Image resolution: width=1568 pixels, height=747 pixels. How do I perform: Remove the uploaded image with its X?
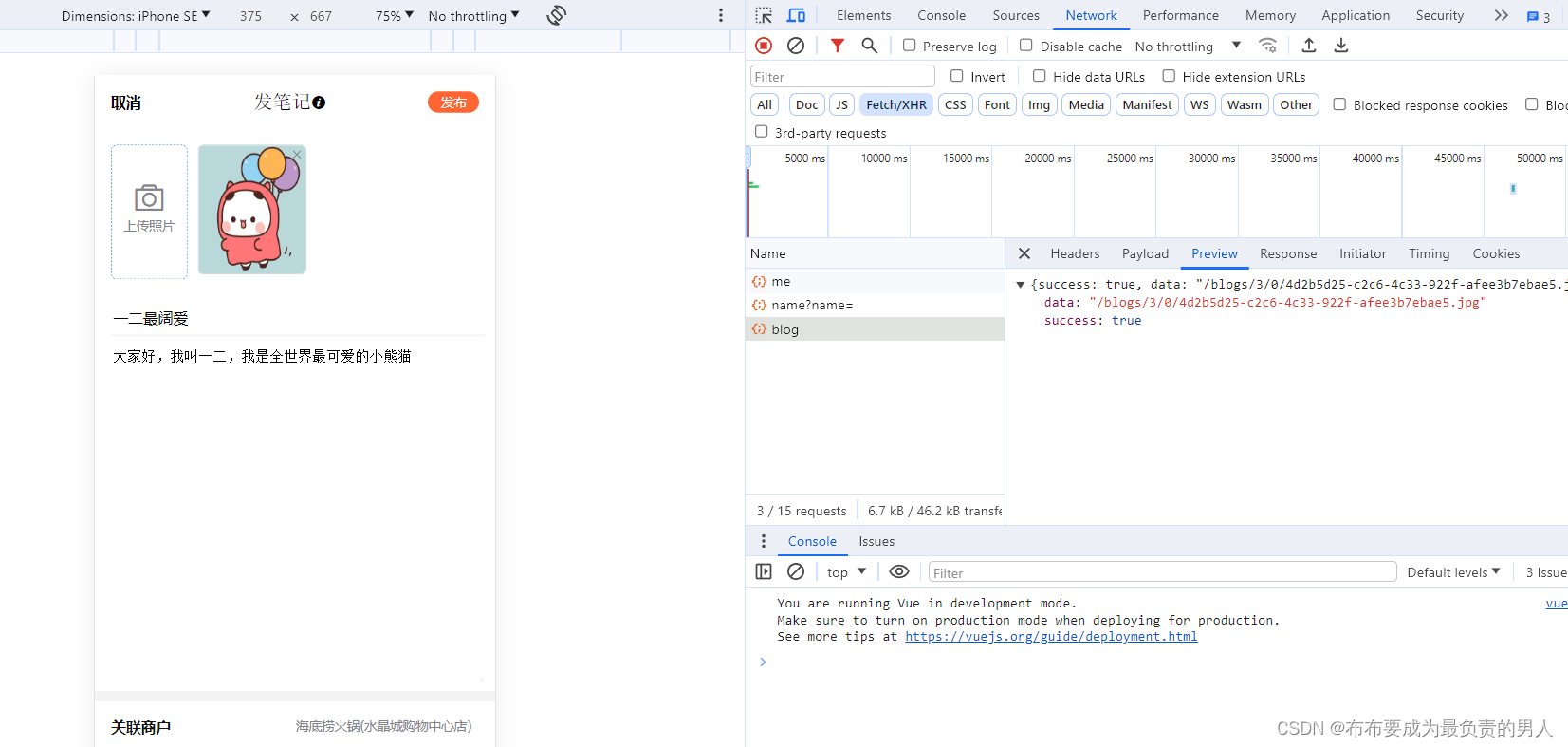click(297, 155)
